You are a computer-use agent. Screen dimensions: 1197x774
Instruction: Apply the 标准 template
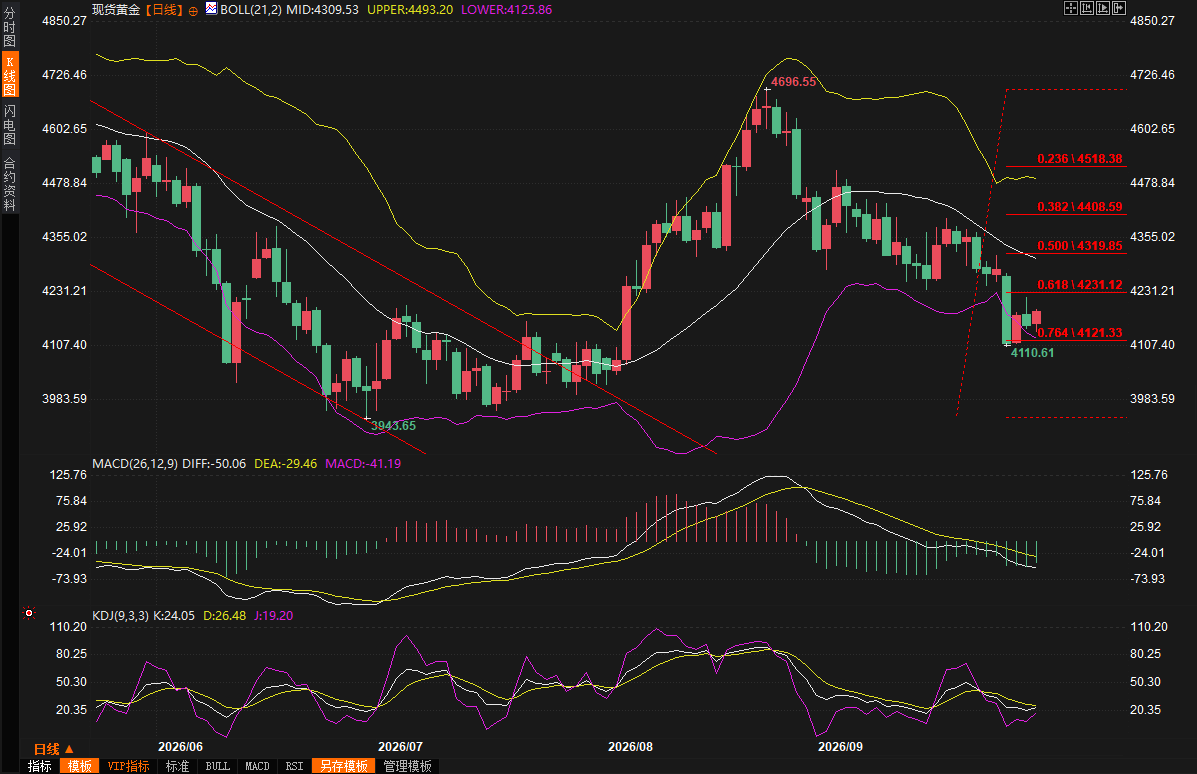[x=177, y=766]
